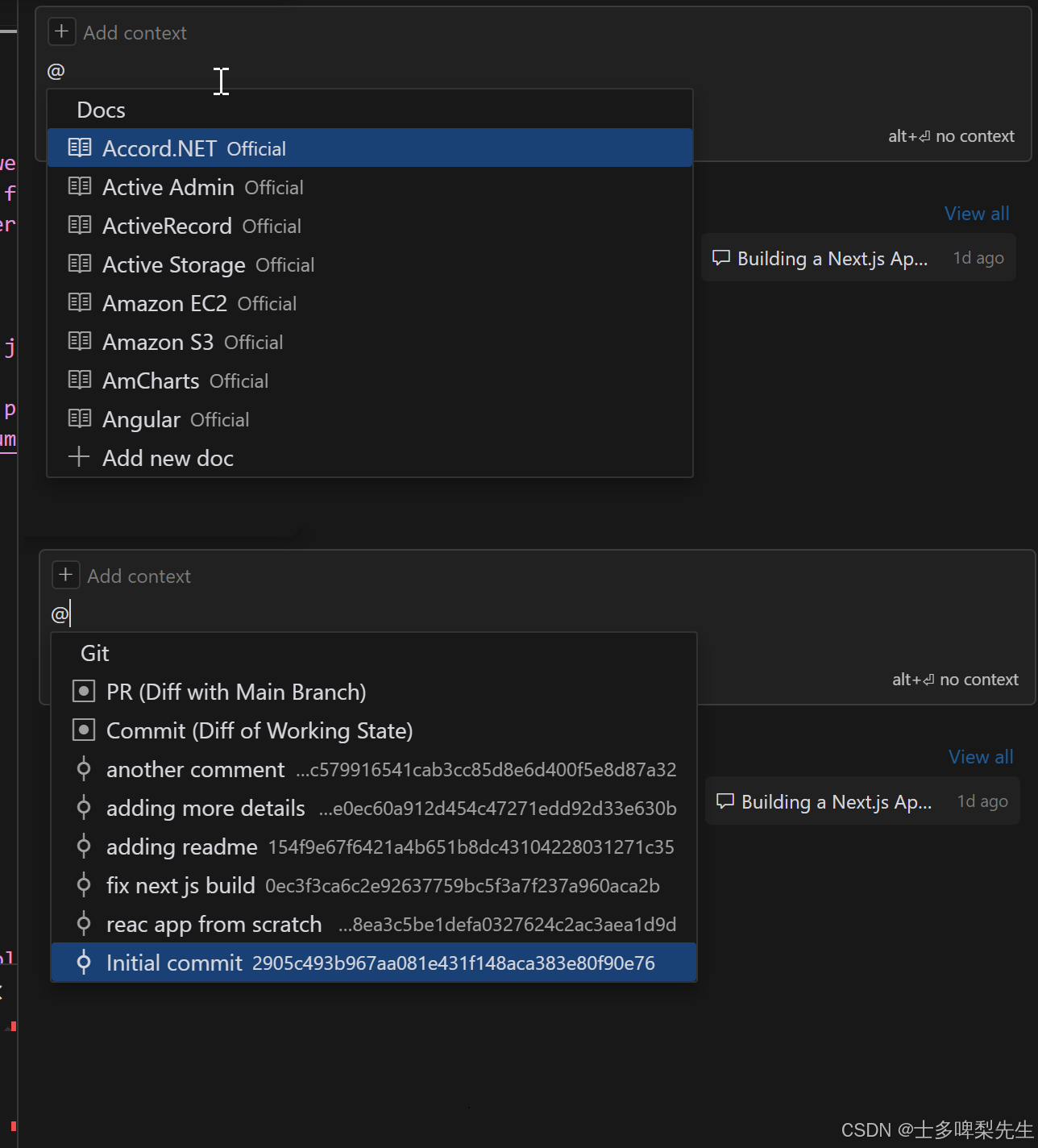
Task: Select Active Storage doc entry
Action: [x=370, y=264]
